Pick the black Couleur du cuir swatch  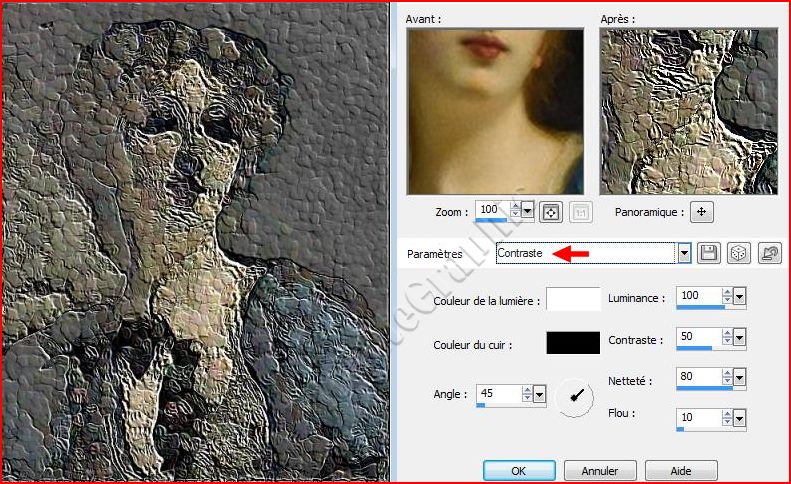[573, 343]
